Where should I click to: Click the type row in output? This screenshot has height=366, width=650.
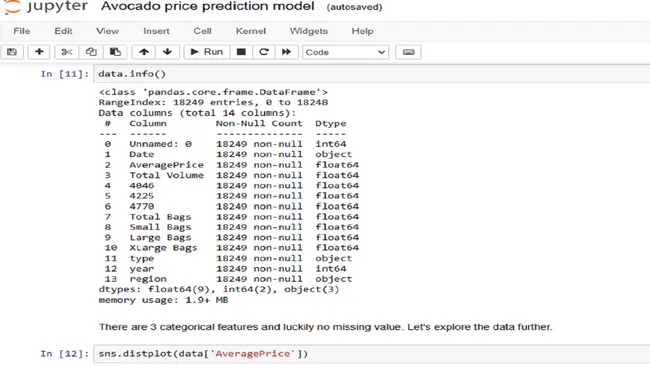[x=228, y=258]
